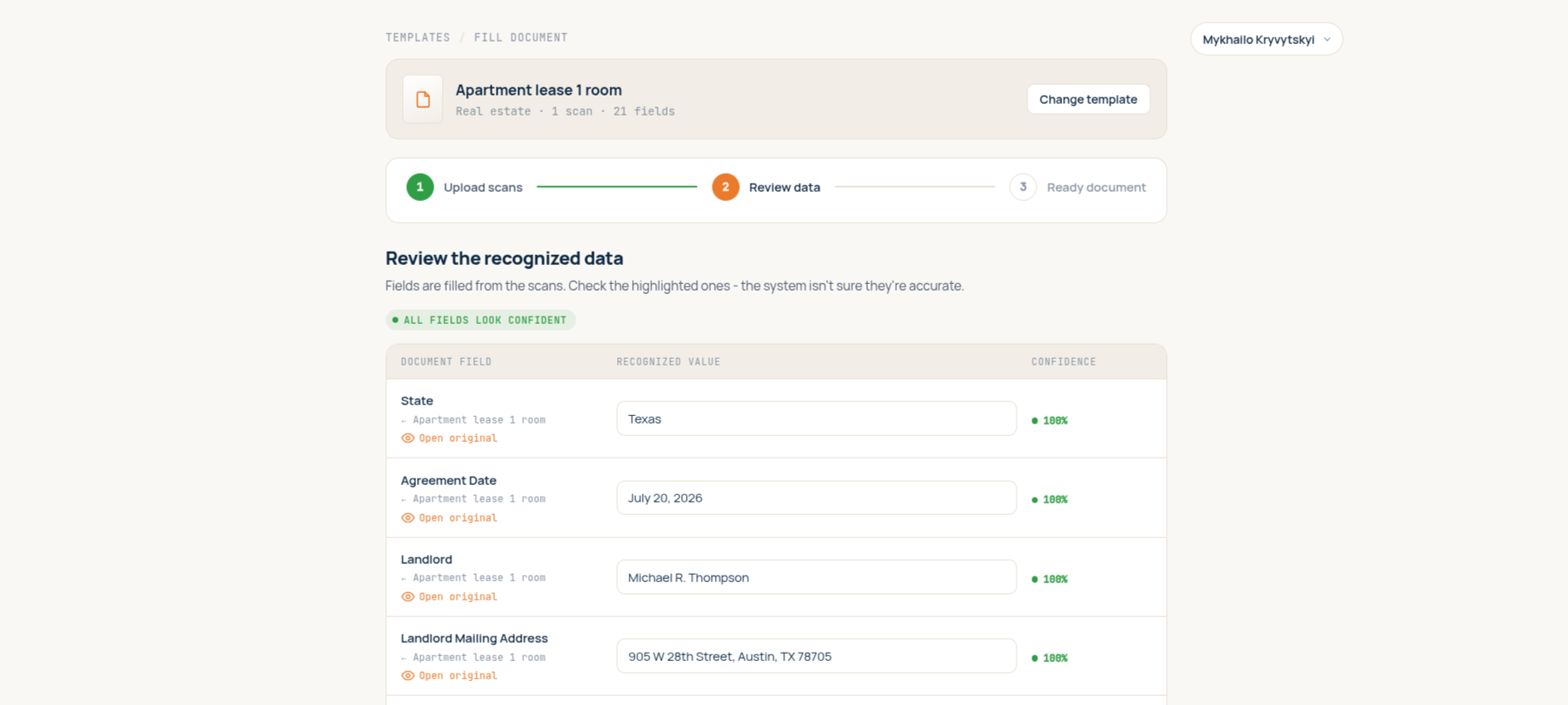Click the Landlord input with Michael R. Thompson
1568x705 pixels.
(816, 577)
